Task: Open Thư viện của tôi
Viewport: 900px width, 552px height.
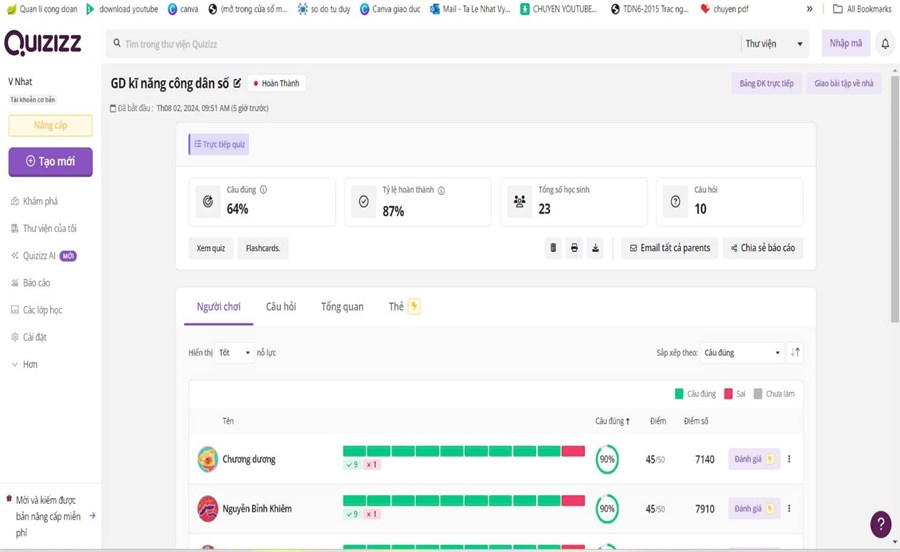Action: coord(44,228)
